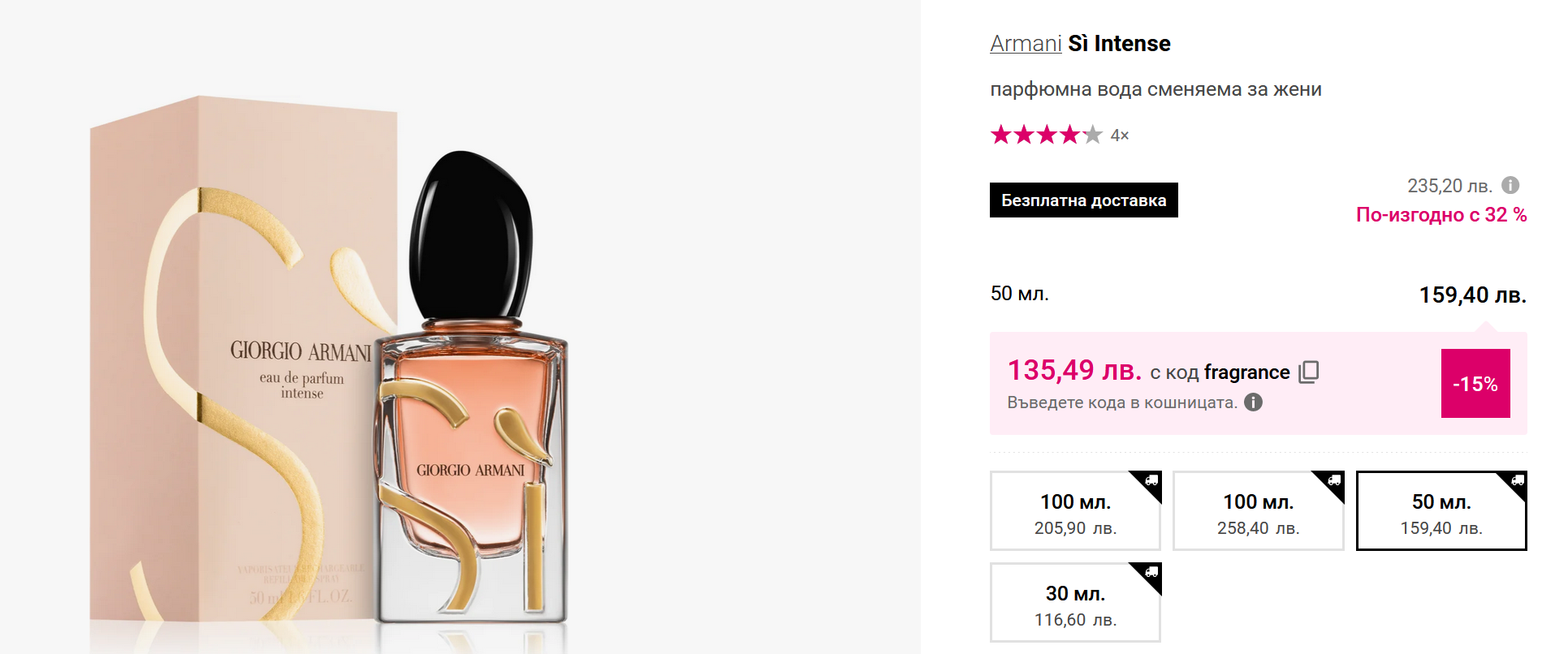Copy the fragrance promo code
The width and height of the screenshot is (1568, 654).
click(x=1309, y=372)
